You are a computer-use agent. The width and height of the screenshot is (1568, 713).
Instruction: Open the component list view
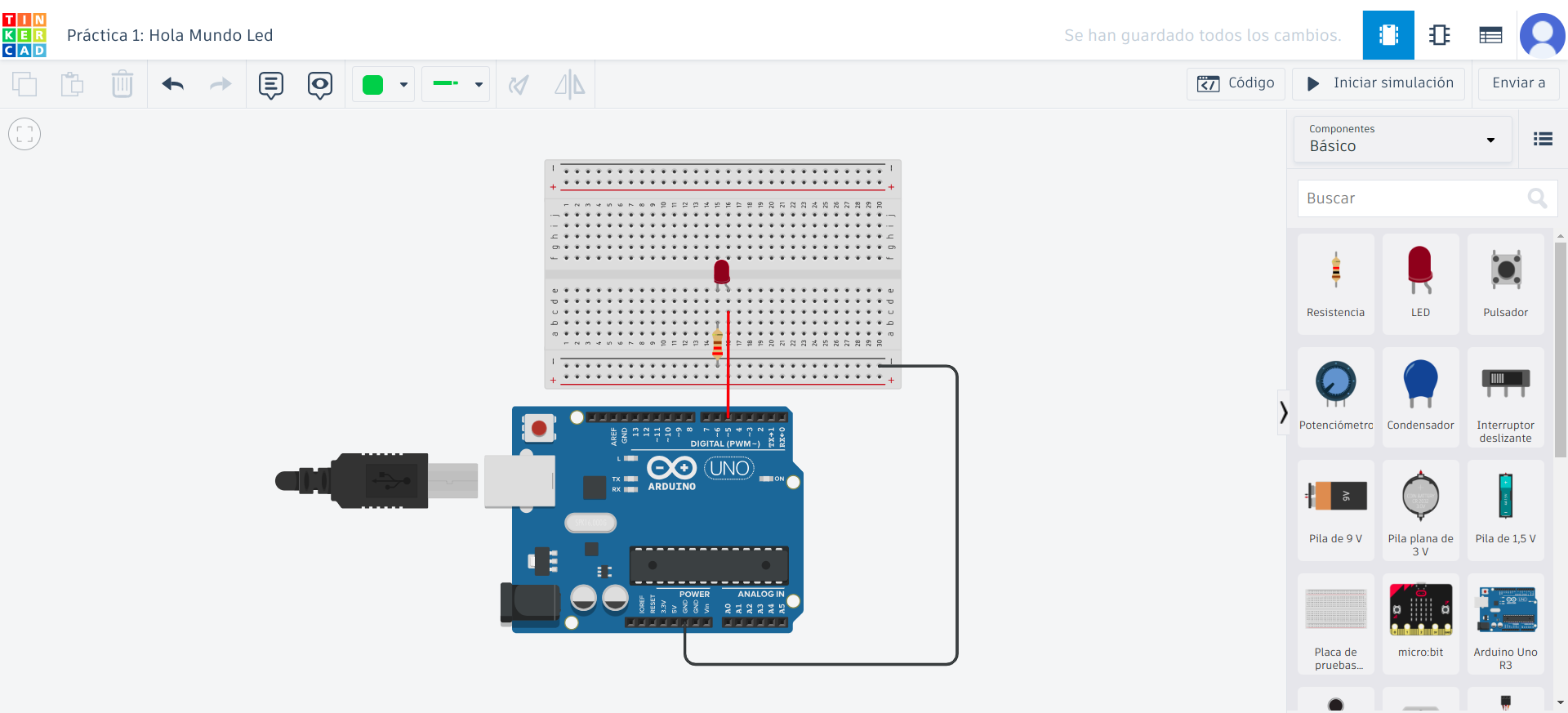tap(1490, 35)
